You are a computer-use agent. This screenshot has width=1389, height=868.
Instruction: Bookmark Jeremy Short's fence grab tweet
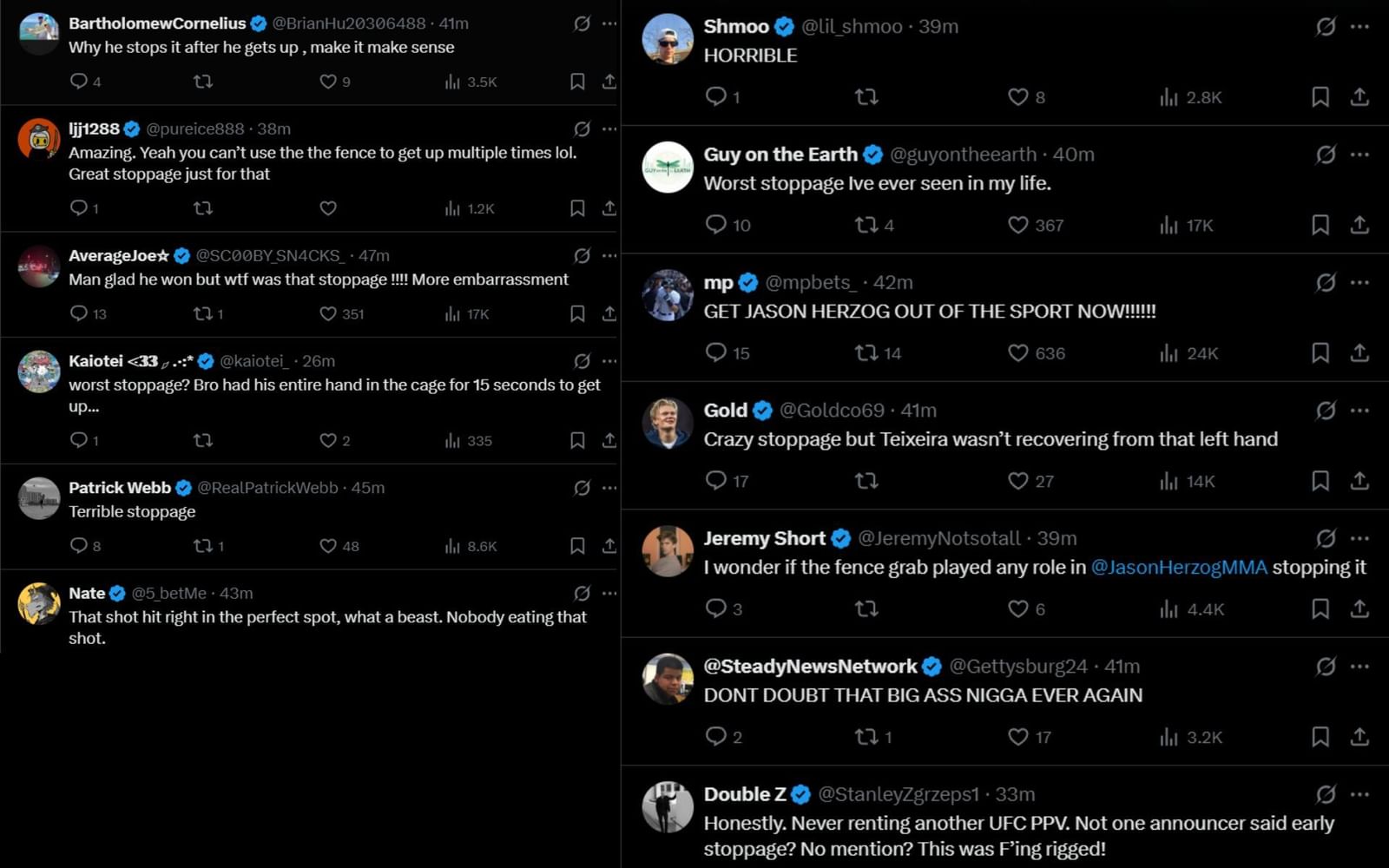click(1320, 608)
